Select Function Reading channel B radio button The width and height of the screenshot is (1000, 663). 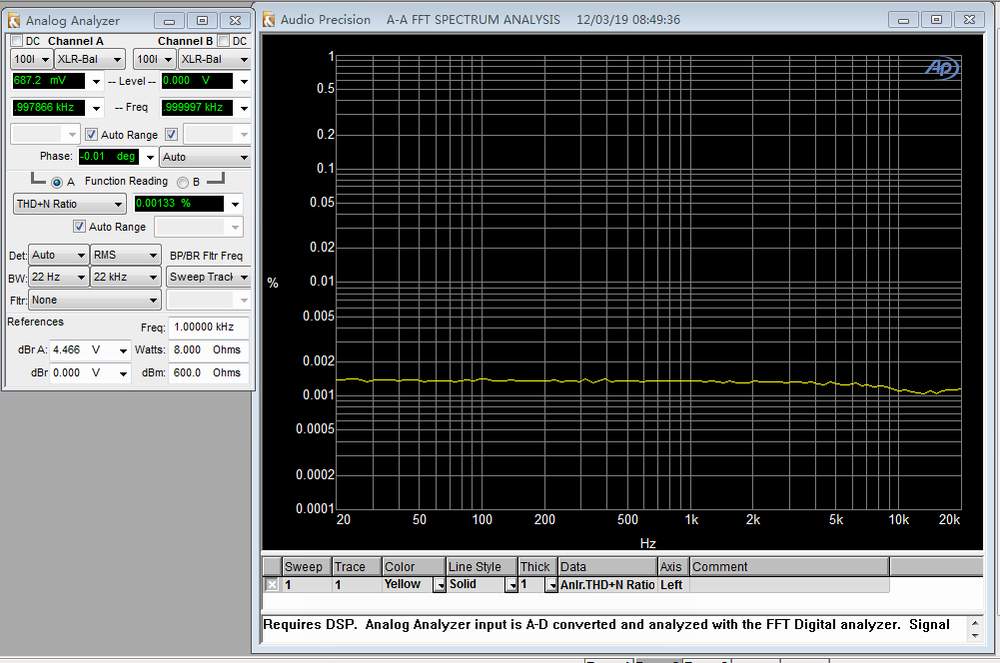183,182
